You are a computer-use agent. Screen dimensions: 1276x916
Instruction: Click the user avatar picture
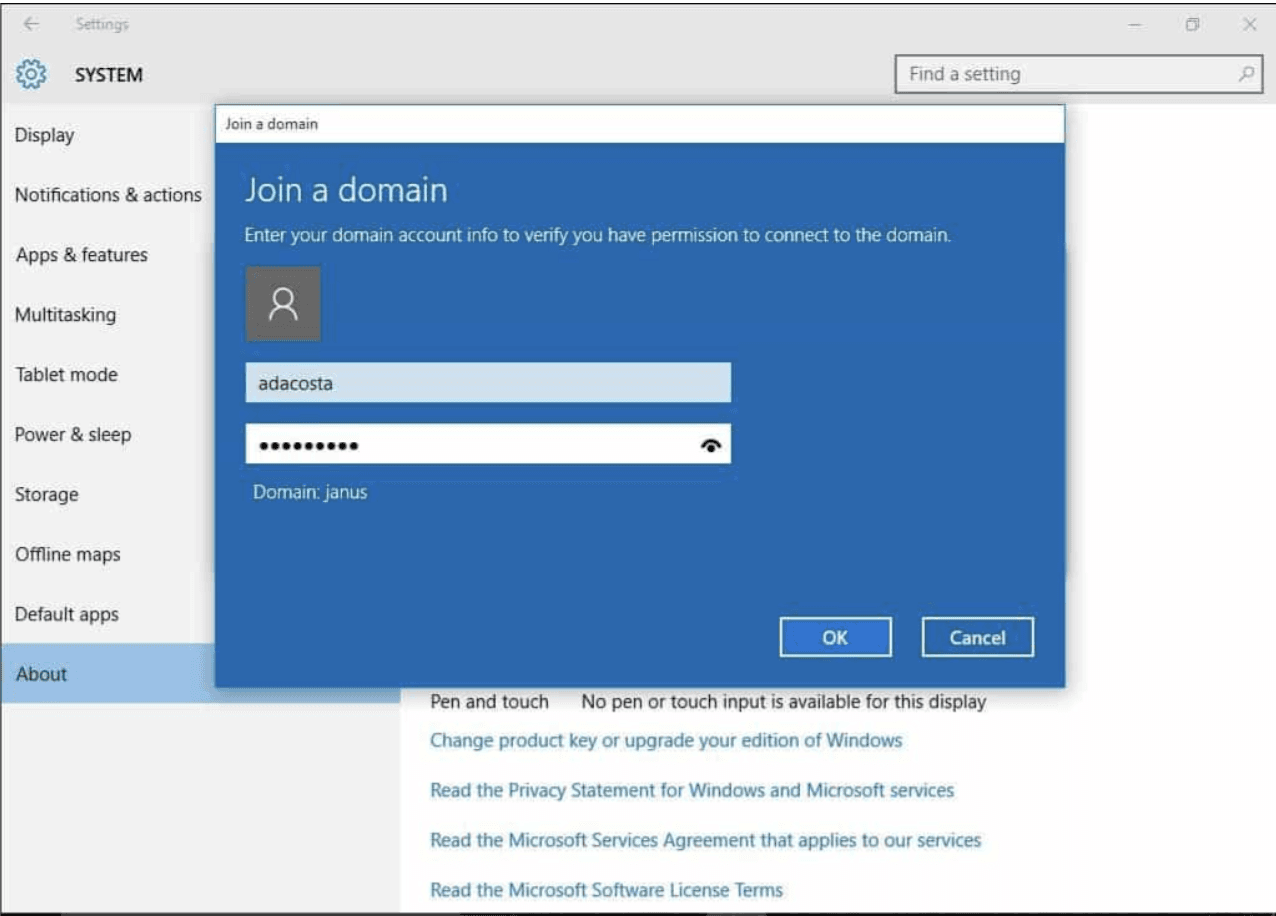(x=284, y=303)
